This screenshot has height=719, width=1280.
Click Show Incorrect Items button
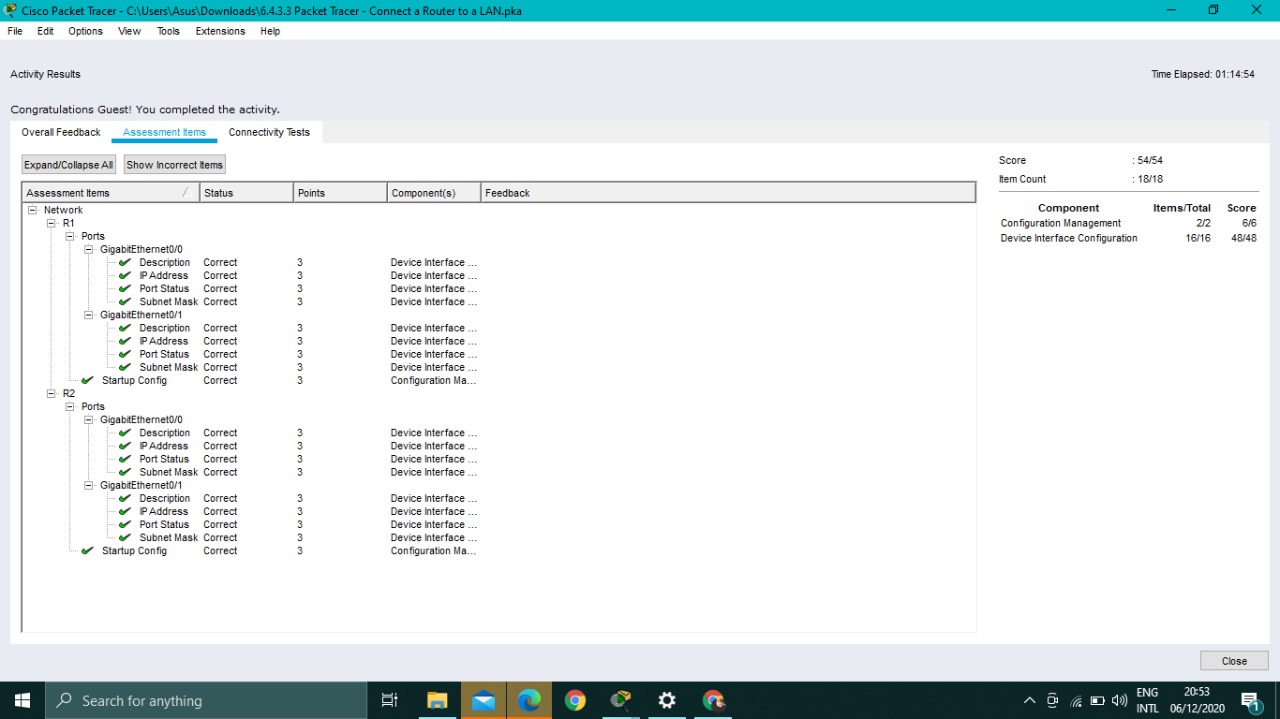(175, 165)
